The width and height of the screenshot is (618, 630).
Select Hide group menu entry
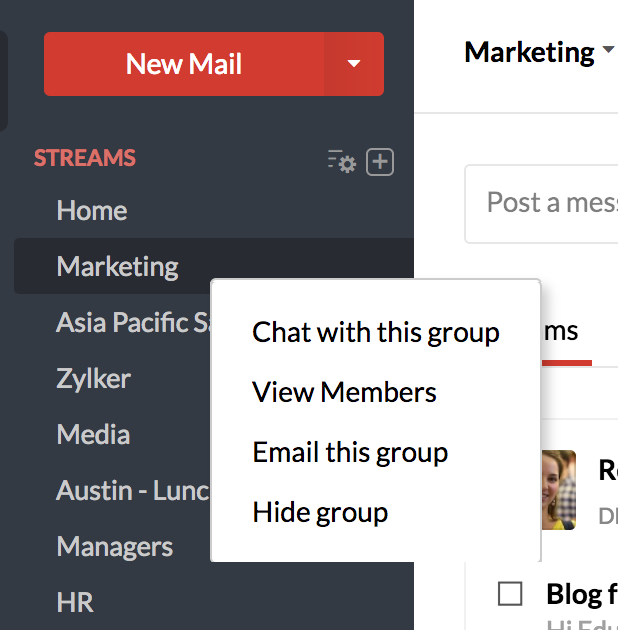point(320,512)
